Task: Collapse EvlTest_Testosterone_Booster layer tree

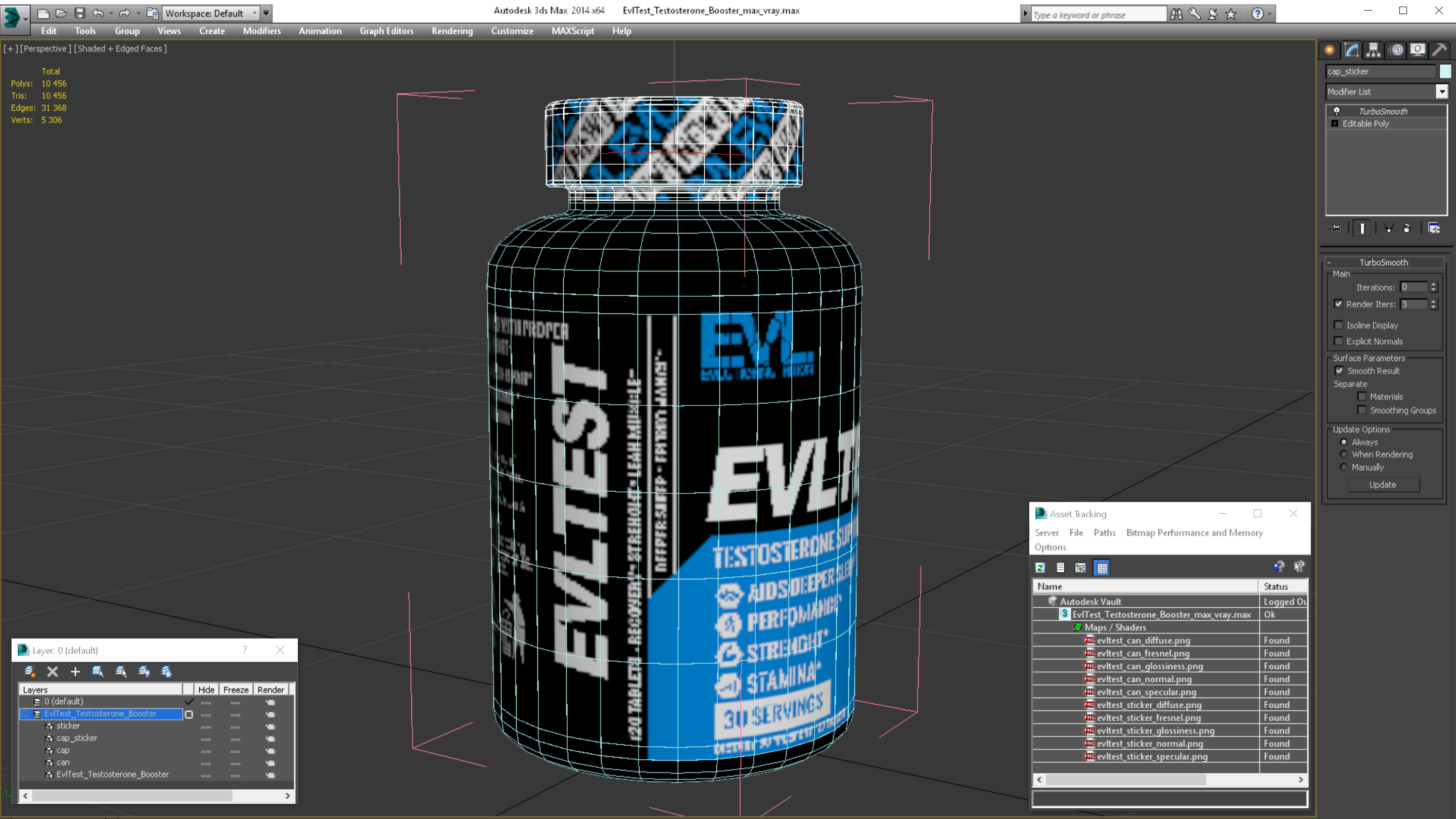Action: click(x=25, y=714)
